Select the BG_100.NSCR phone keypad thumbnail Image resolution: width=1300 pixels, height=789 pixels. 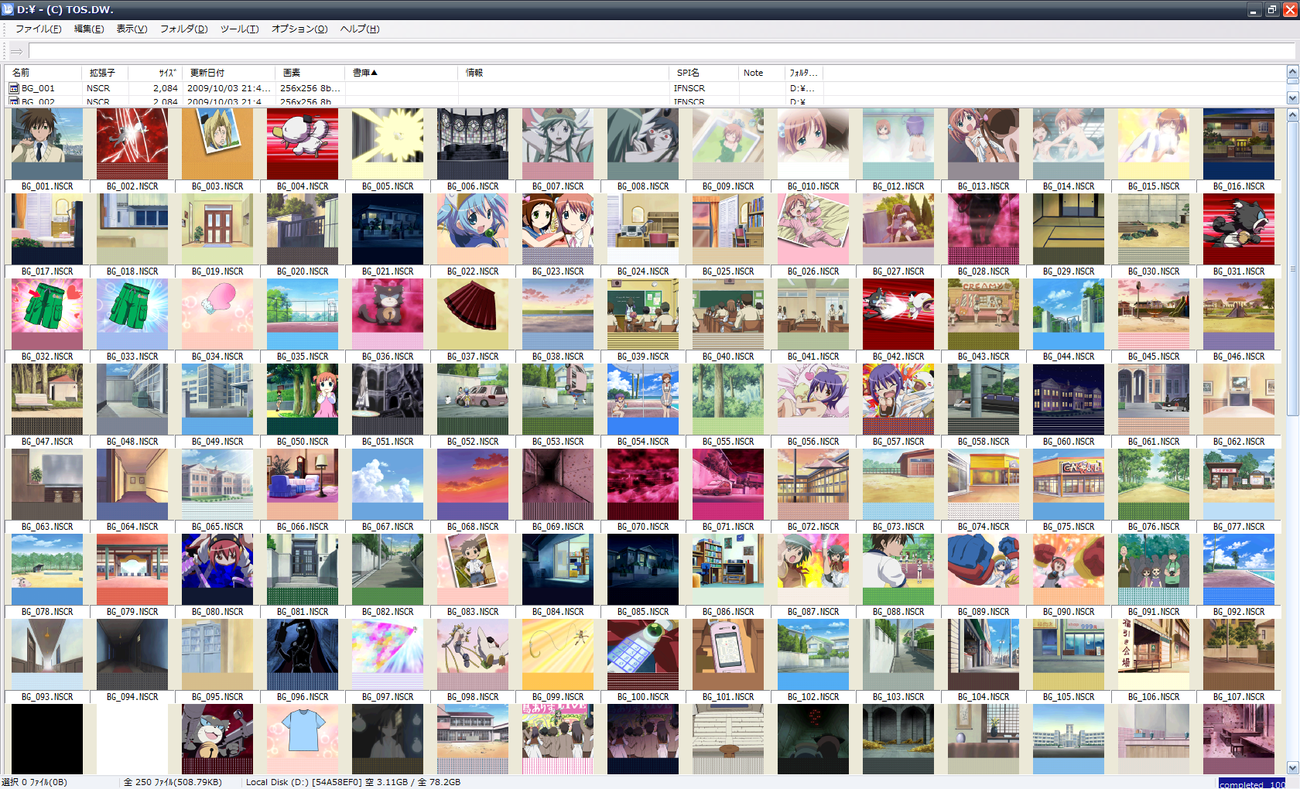[x=643, y=654]
